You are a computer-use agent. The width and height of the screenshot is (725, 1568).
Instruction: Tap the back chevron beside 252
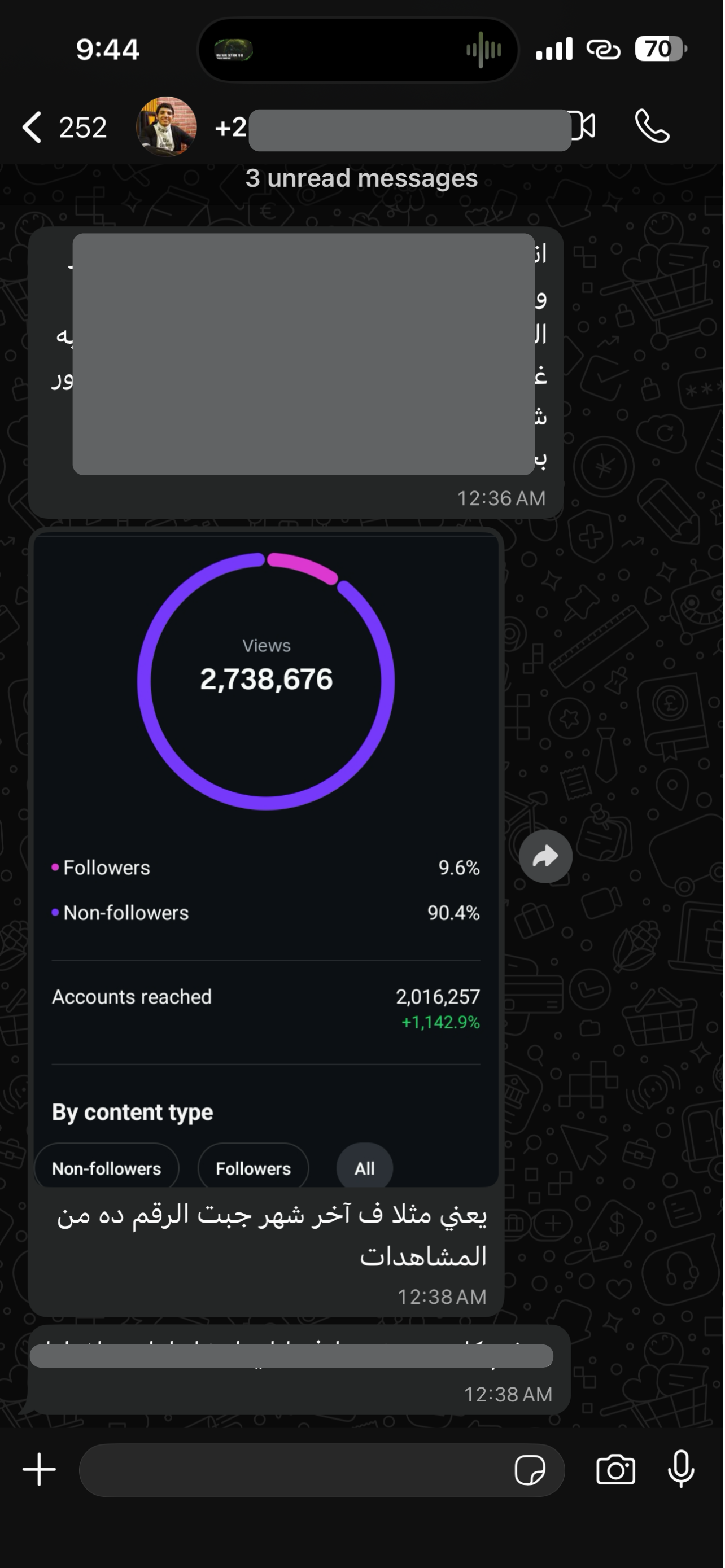point(32,127)
